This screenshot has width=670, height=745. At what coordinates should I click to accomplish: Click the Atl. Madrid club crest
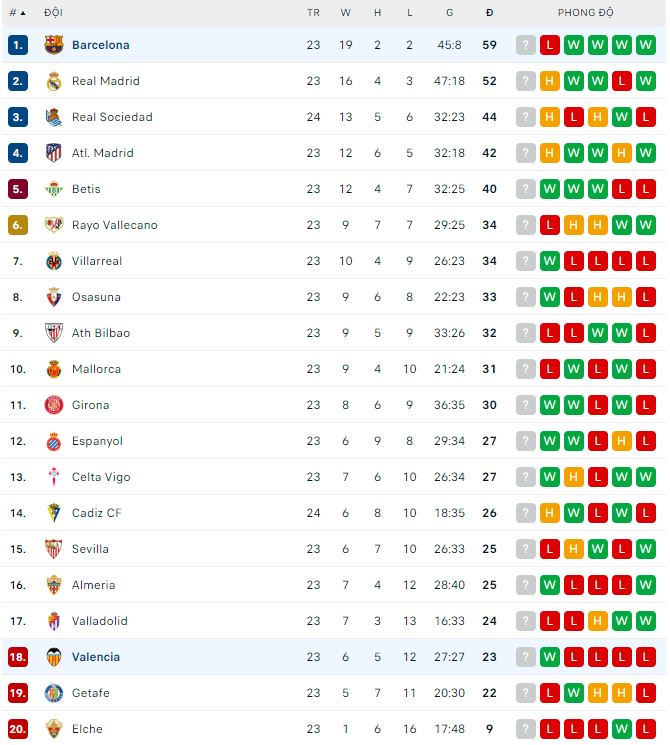coord(54,153)
